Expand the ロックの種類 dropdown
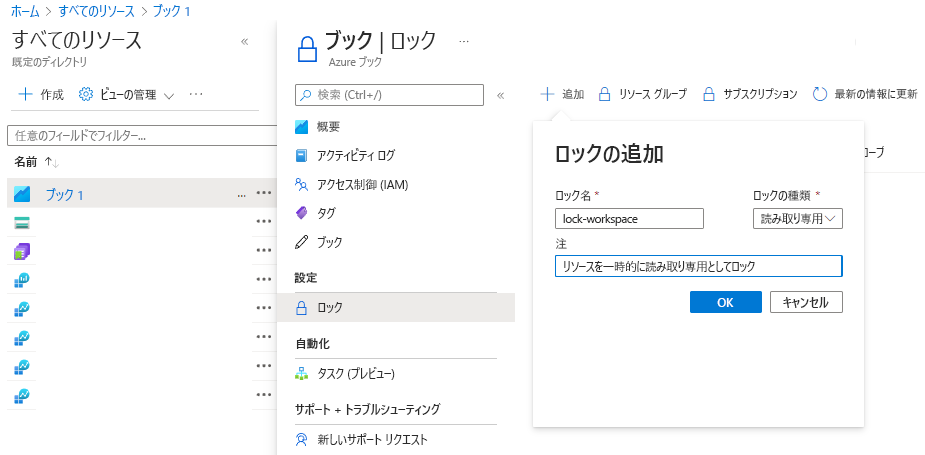925x455 pixels. [x=797, y=218]
